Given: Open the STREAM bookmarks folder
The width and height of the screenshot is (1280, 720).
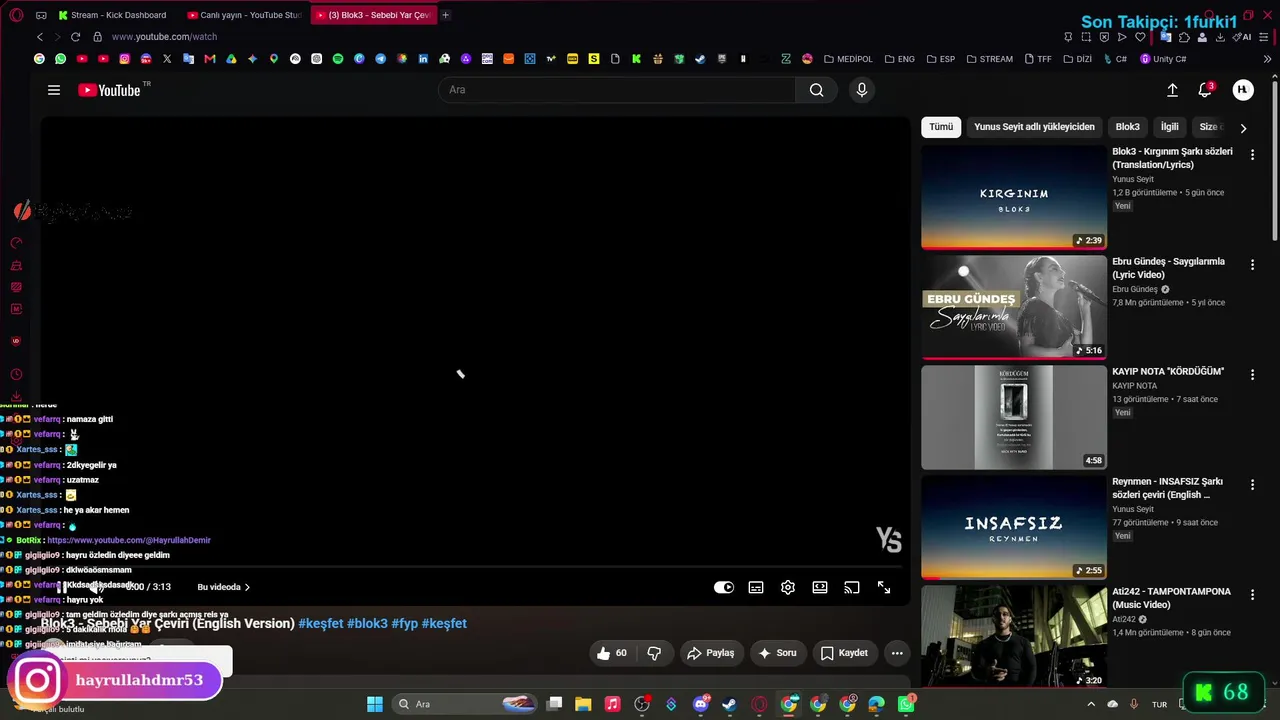Looking at the screenshot, I should tap(989, 59).
